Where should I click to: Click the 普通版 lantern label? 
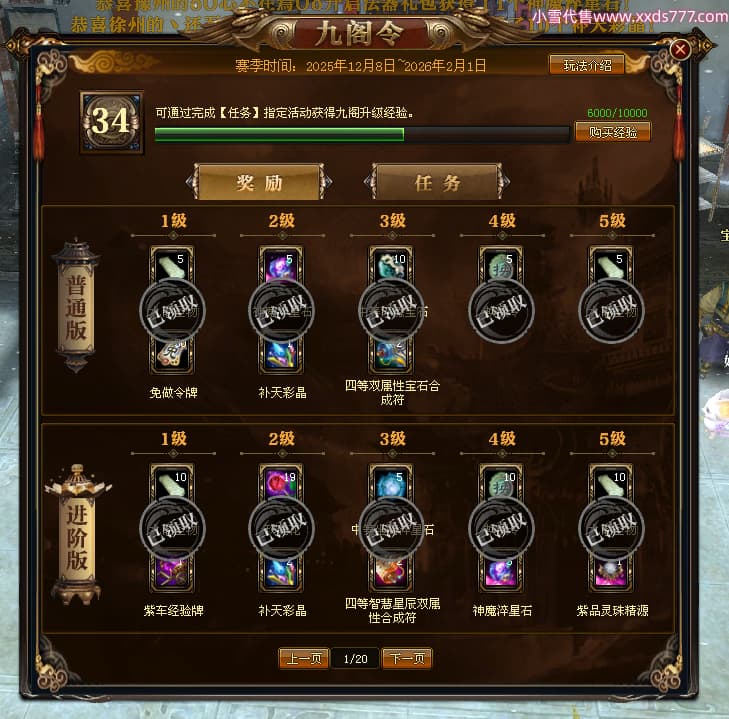76,307
